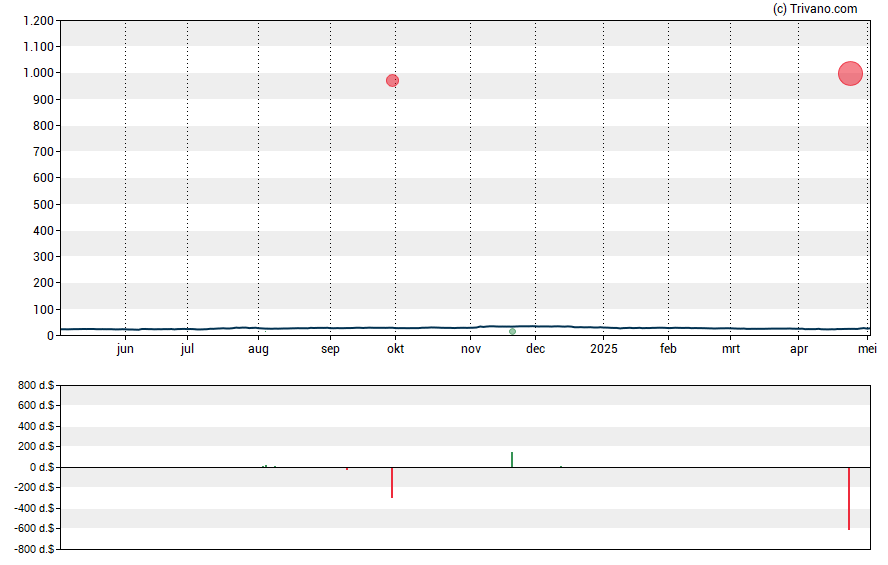This screenshot has width=888, height=565.
Task: Click the -800 d.$ label
Action: click(34, 549)
